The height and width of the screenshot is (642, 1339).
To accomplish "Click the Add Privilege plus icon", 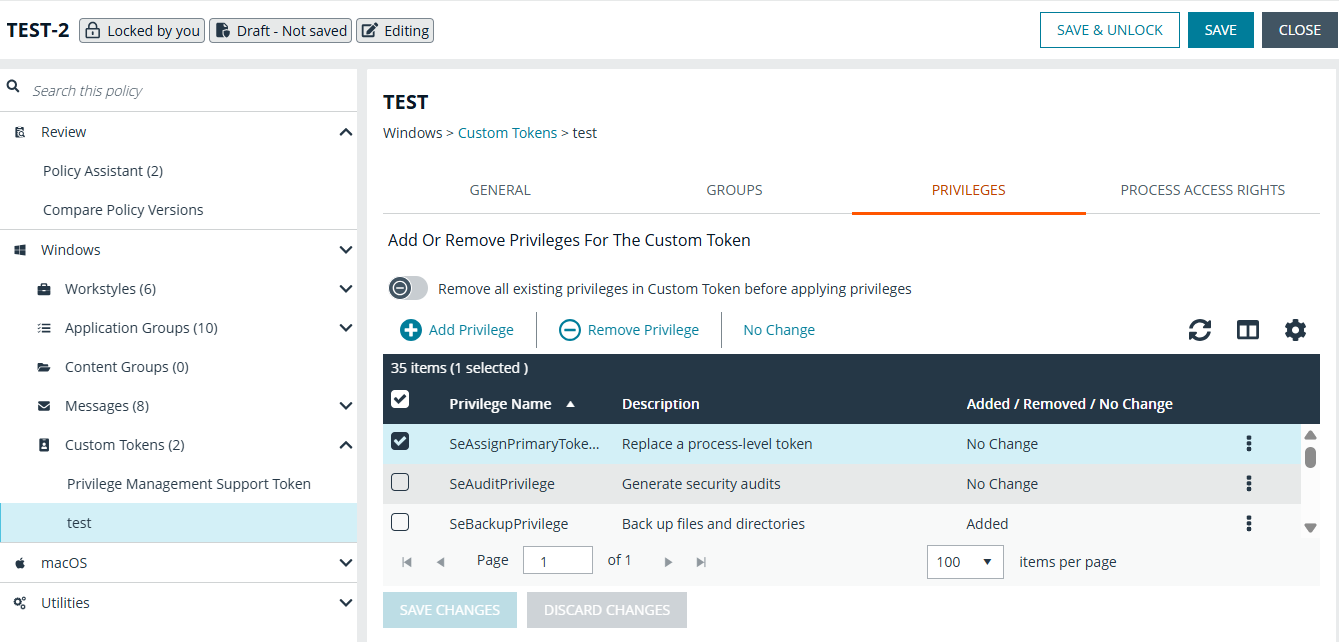I will click(410, 330).
